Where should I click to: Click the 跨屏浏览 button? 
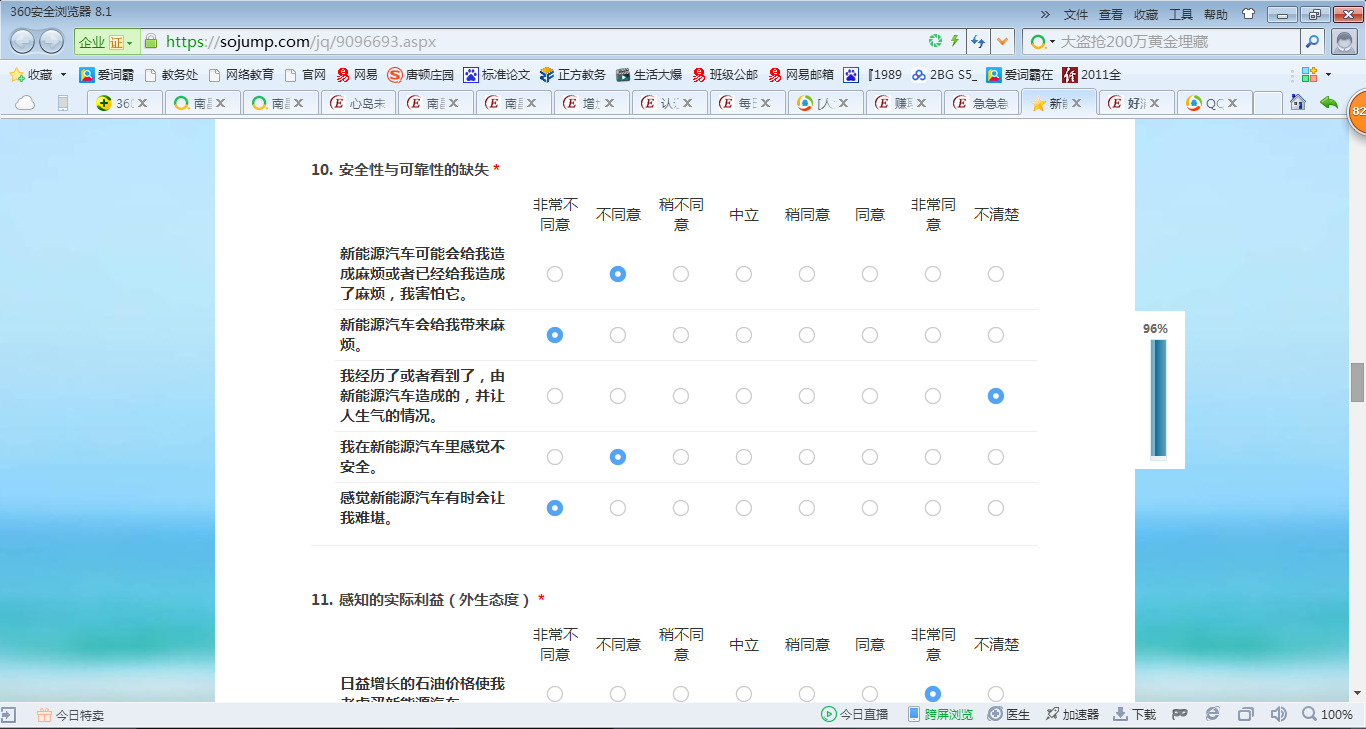point(940,714)
